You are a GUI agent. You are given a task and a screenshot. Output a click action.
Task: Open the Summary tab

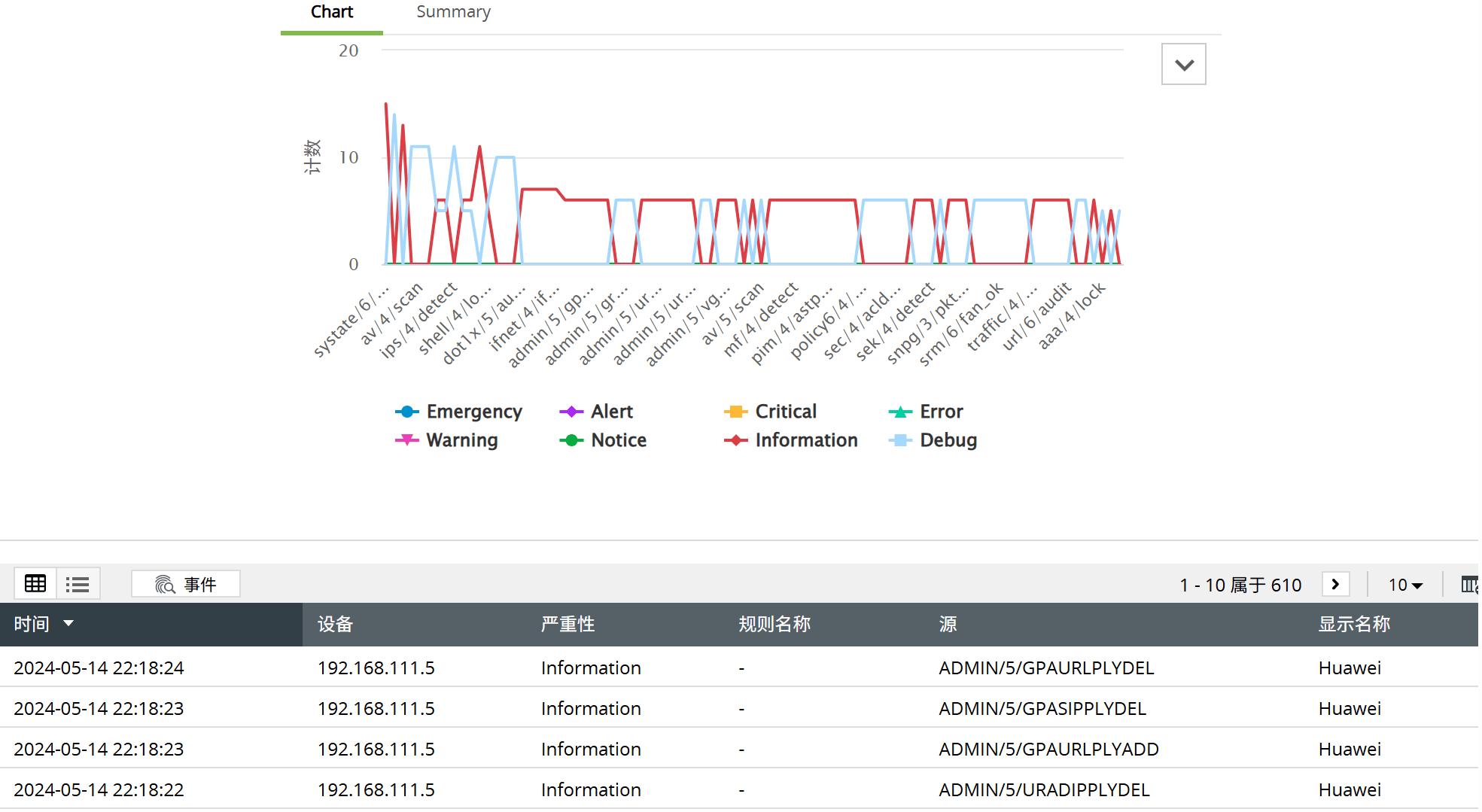[x=453, y=12]
